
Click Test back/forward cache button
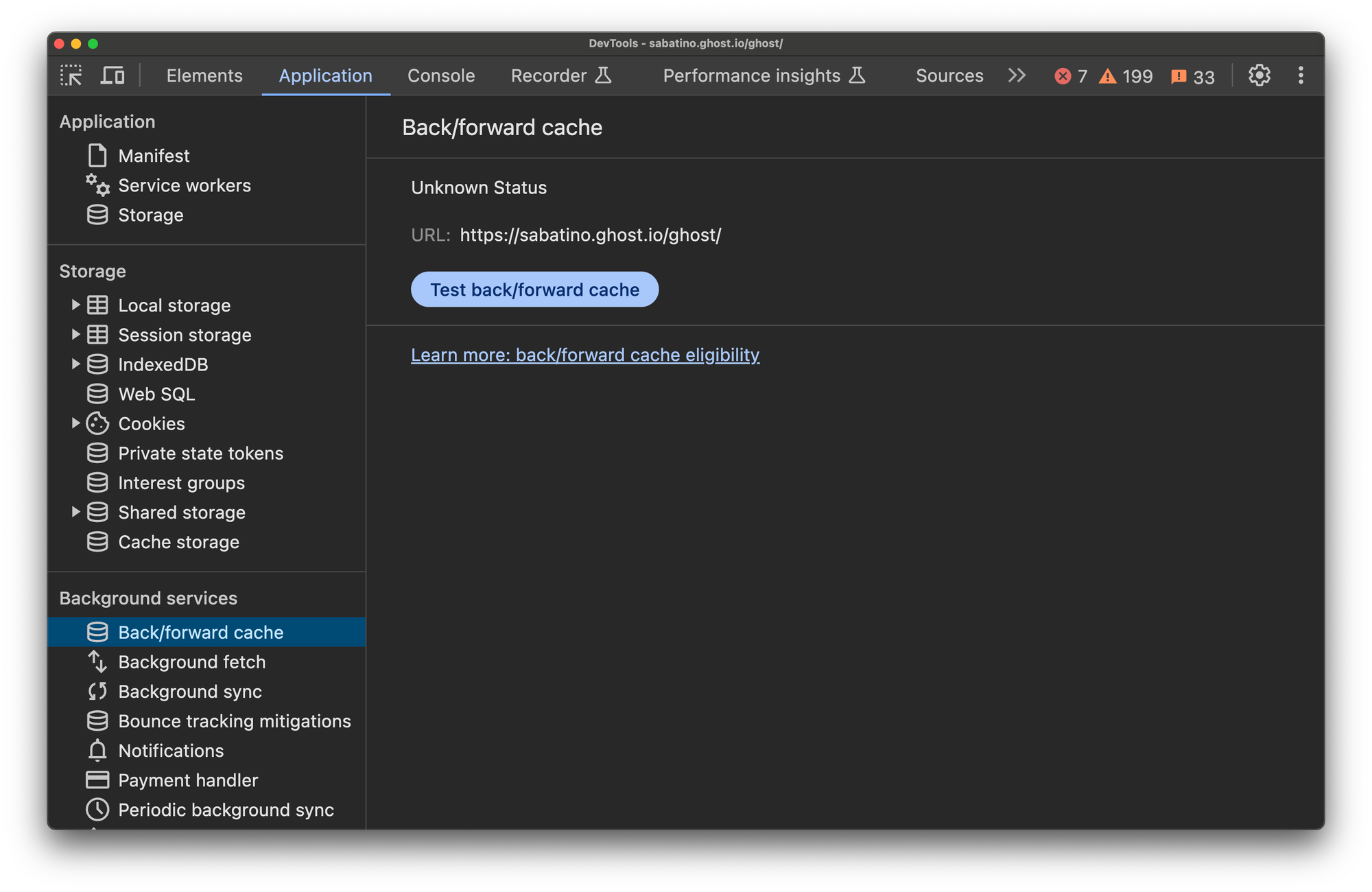tap(534, 289)
